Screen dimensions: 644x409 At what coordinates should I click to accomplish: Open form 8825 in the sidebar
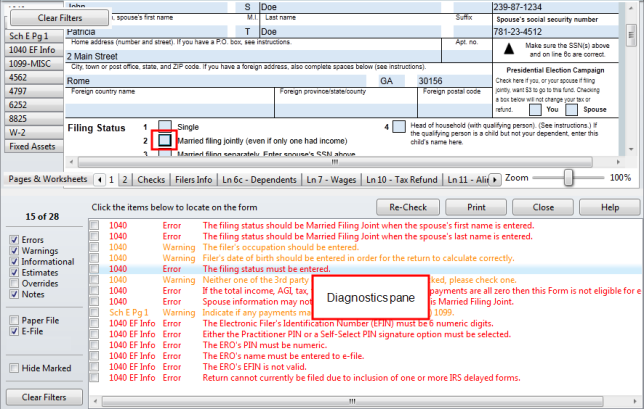coord(34,119)
